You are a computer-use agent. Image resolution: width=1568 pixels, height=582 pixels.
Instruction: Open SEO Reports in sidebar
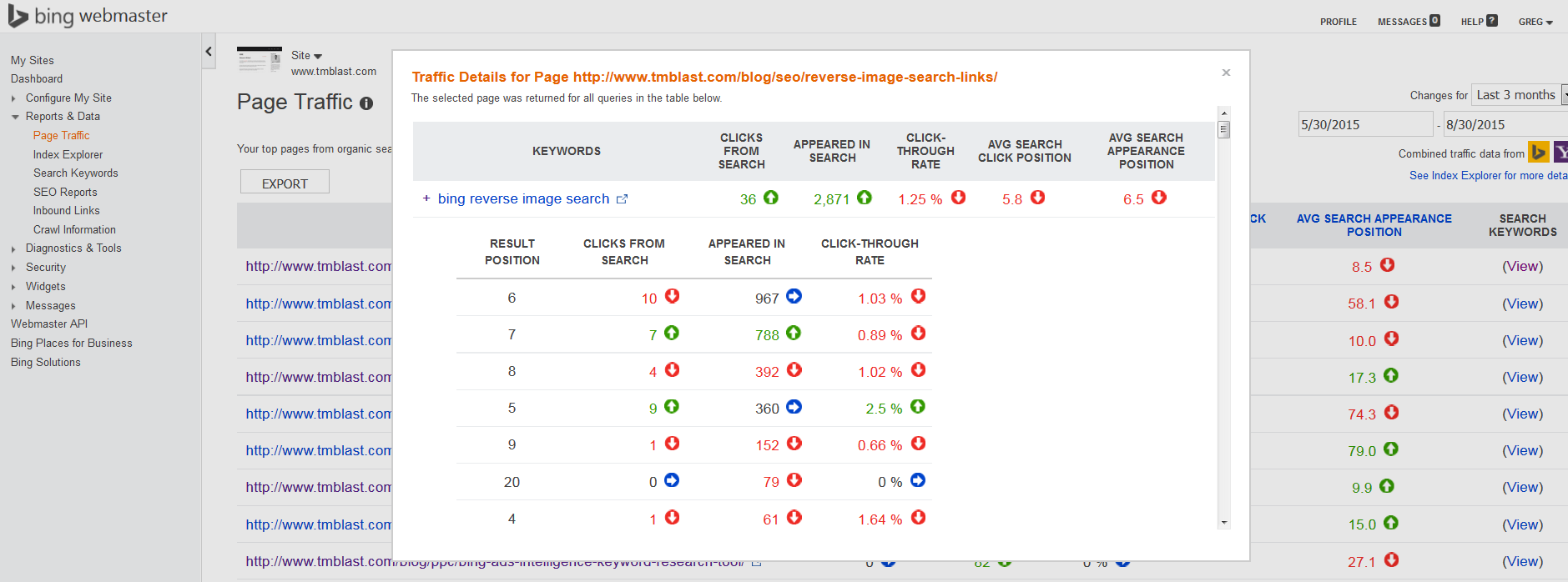[x=65, y=193]
